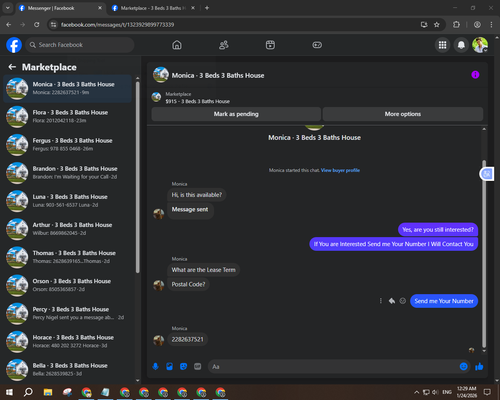Open a new browser tab
The height and width of the screenshot is (400, 500).
click(207, 8)
